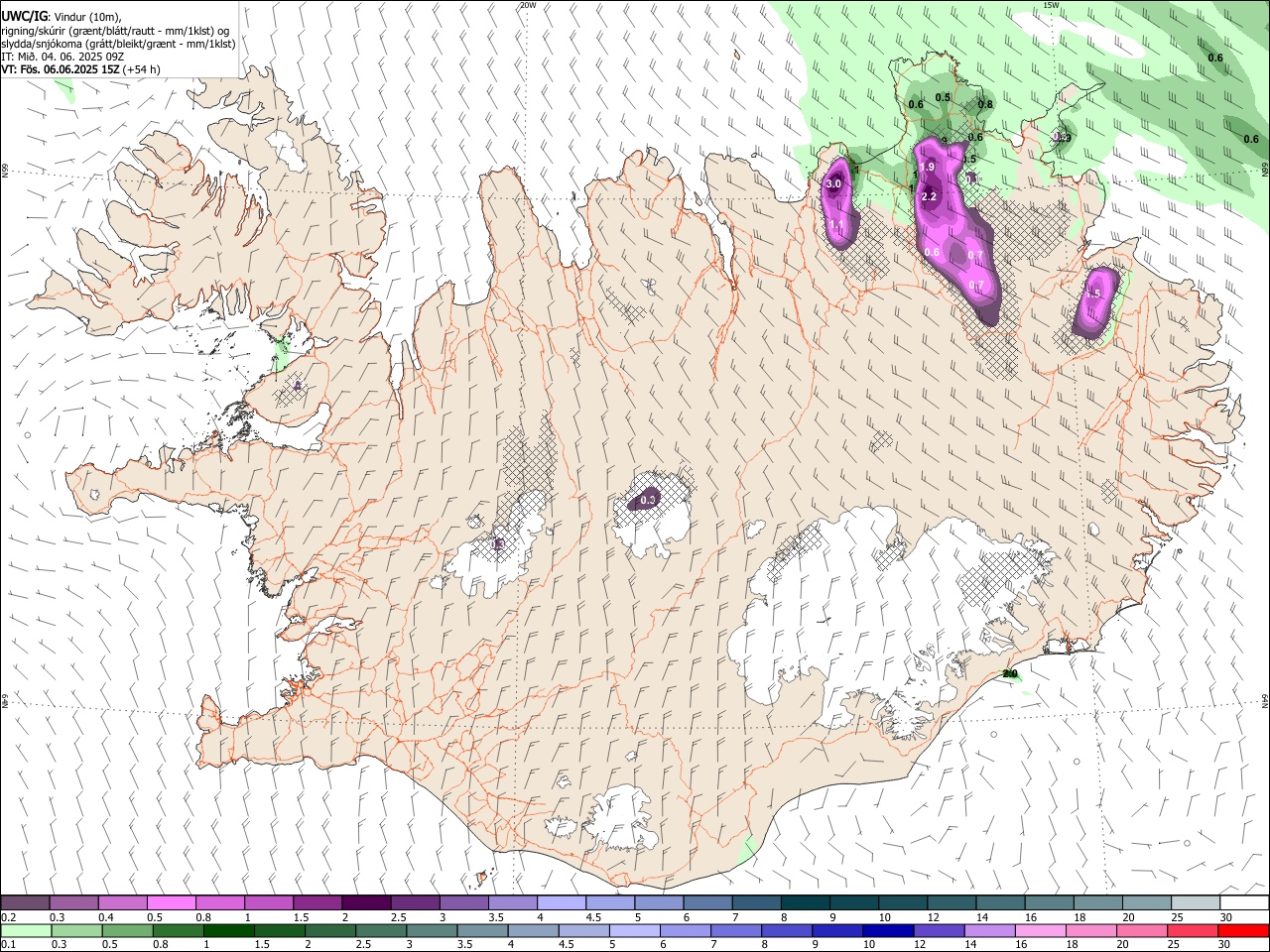
Task: Pick bottom-row swatch between 7 and 8
Action: click(736, 930)
